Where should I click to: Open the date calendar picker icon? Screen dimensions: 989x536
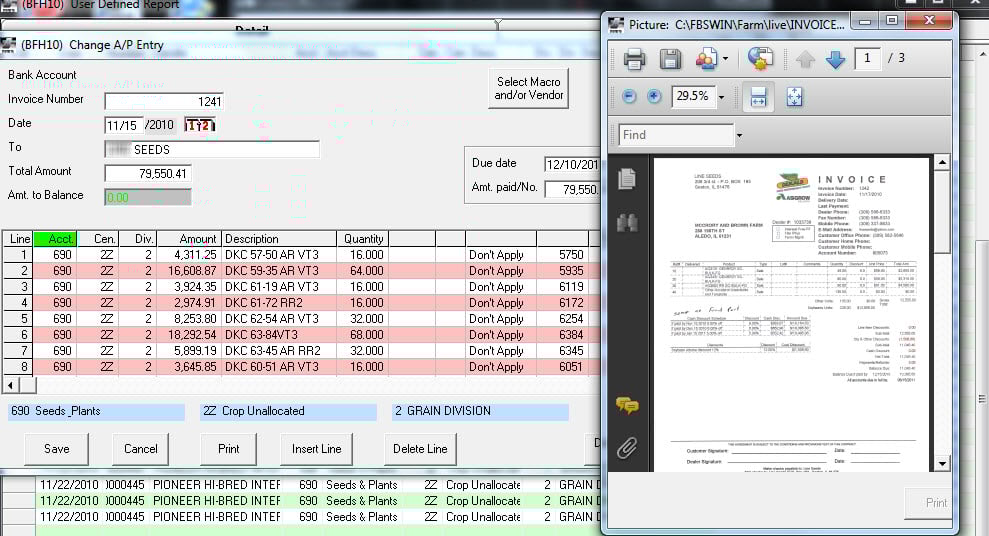tap(199, 125)
